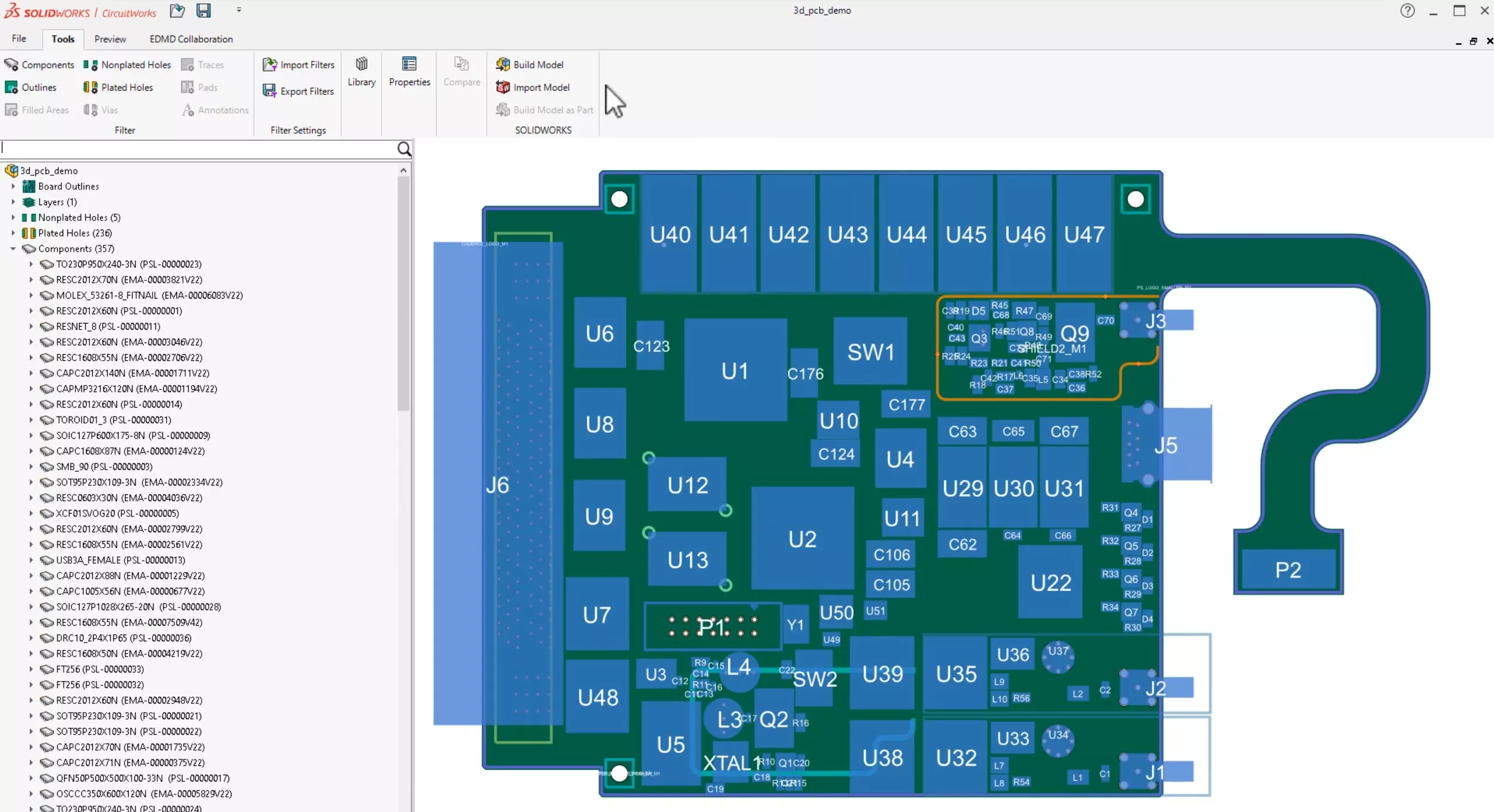Select the Tools menu tab
Viewport: 1494px width, 812px height.
click(x=62, y=39)
